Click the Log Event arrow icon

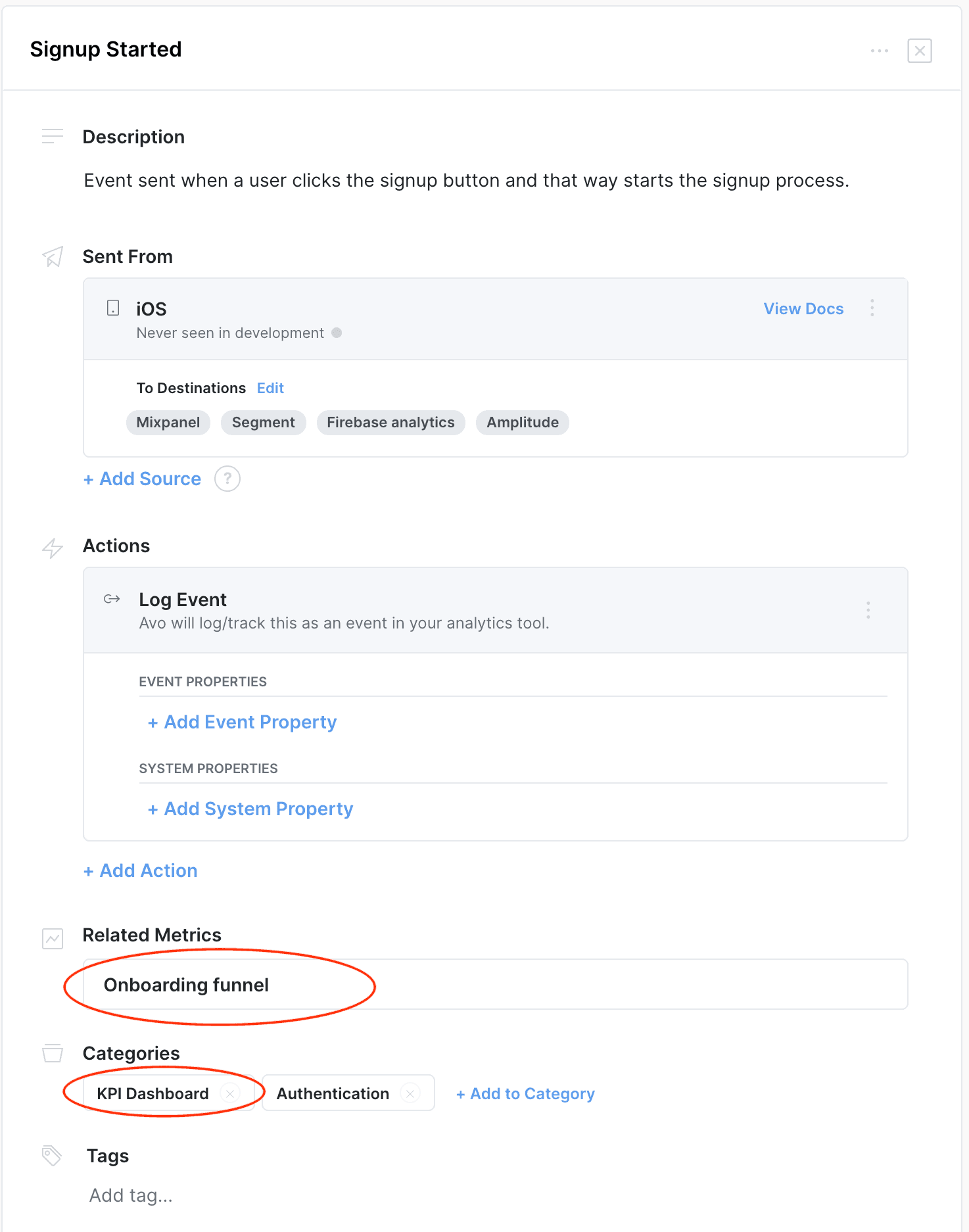[112, 599]
